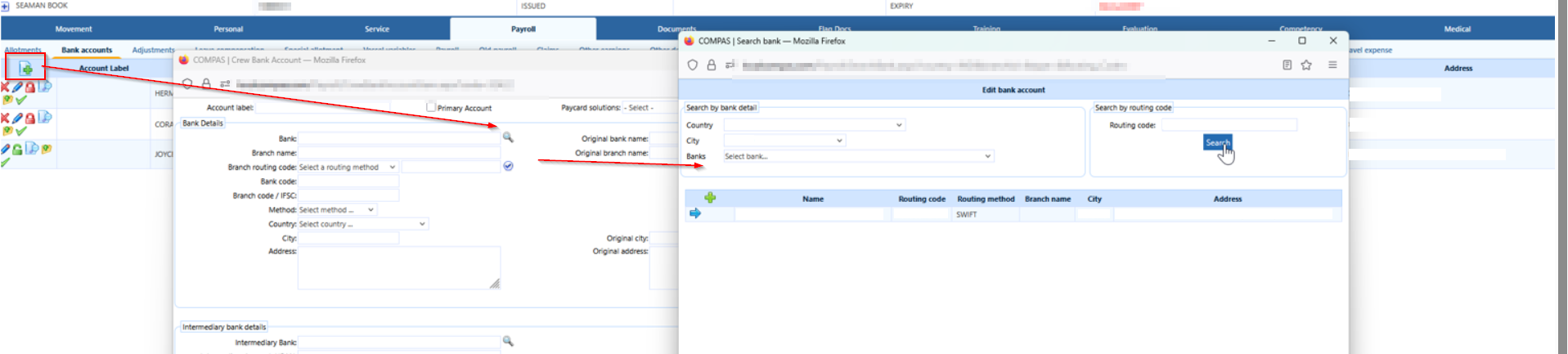1568x354 pixels.
Task: Open the Intermediary Bank search magnifier
Action: click(508, 341)
